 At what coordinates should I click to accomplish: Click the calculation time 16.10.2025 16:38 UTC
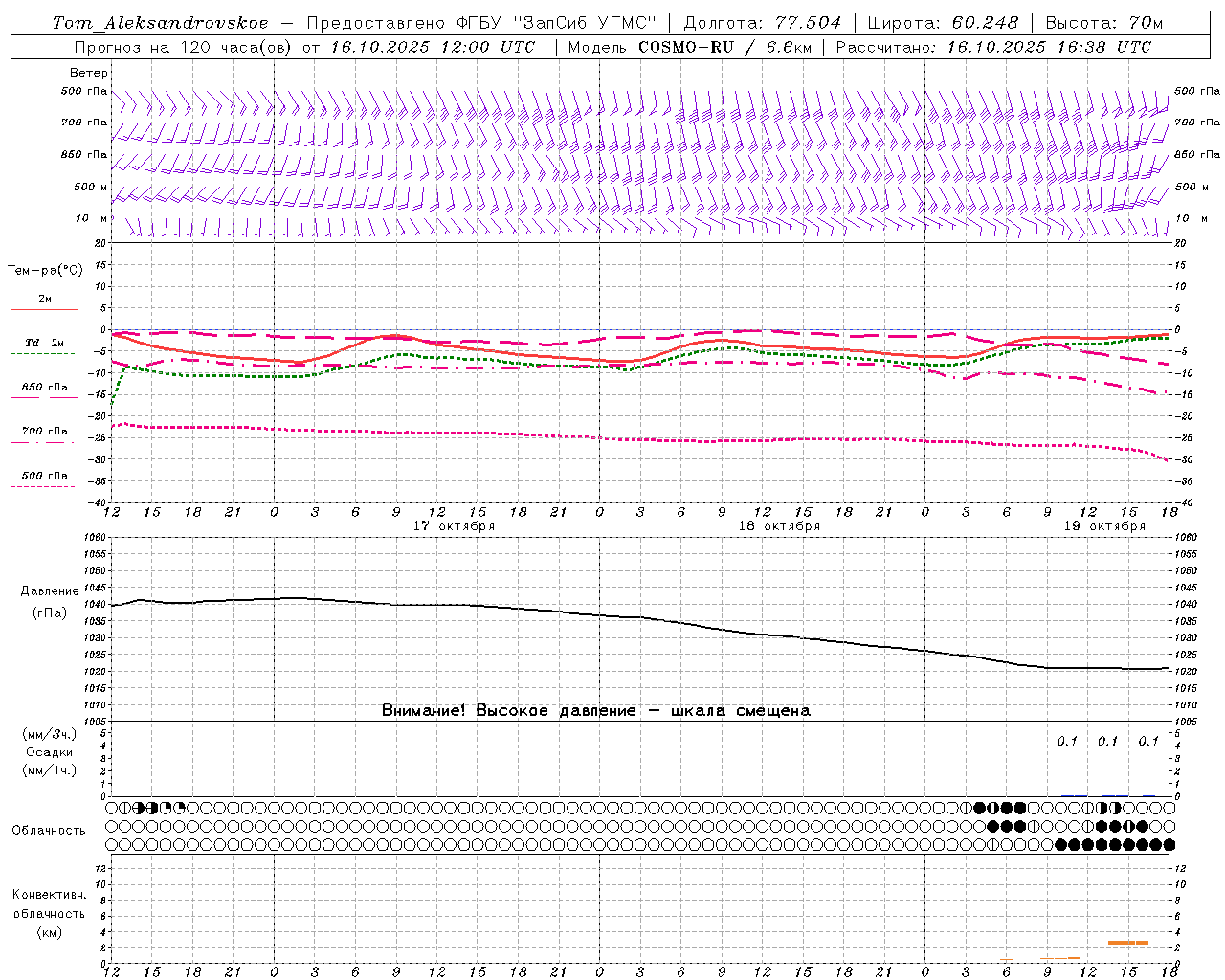(x=1049, y=47)
